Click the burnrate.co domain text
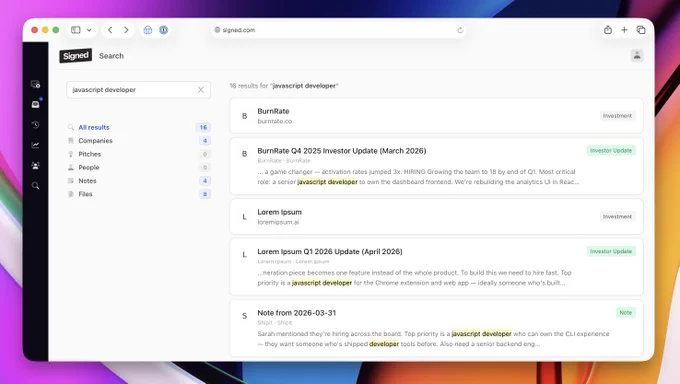680x384 pixels. point(275,121)
